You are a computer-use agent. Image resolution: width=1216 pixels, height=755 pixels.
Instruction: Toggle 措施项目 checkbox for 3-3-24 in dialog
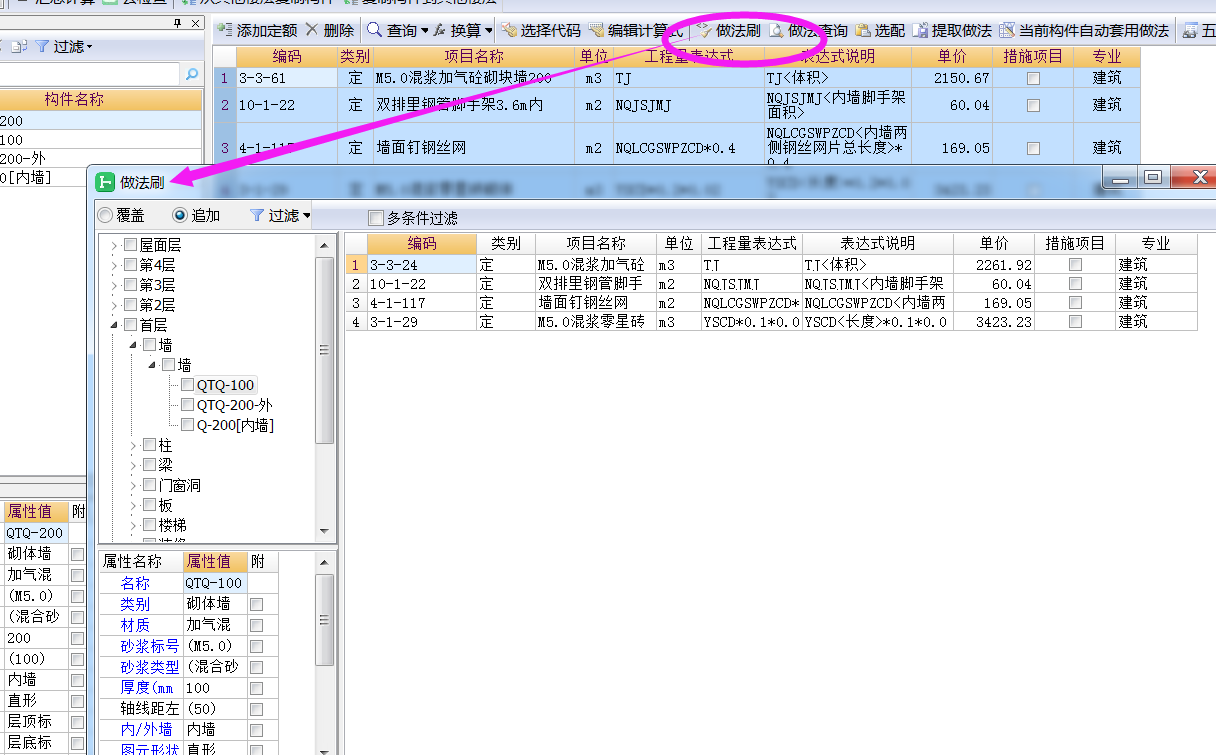(x=1075, y=265)
